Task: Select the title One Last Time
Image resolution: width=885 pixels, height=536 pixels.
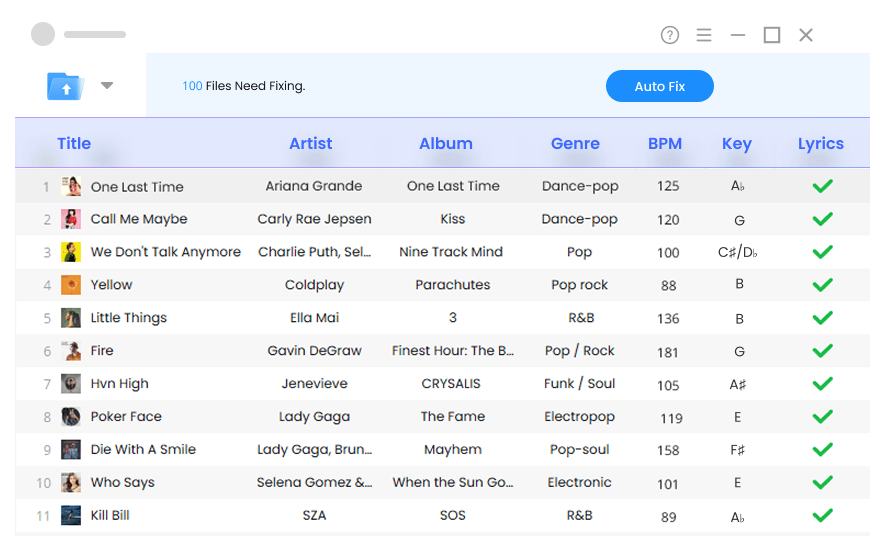Action: pyautogui.click(x=137, y=187)
